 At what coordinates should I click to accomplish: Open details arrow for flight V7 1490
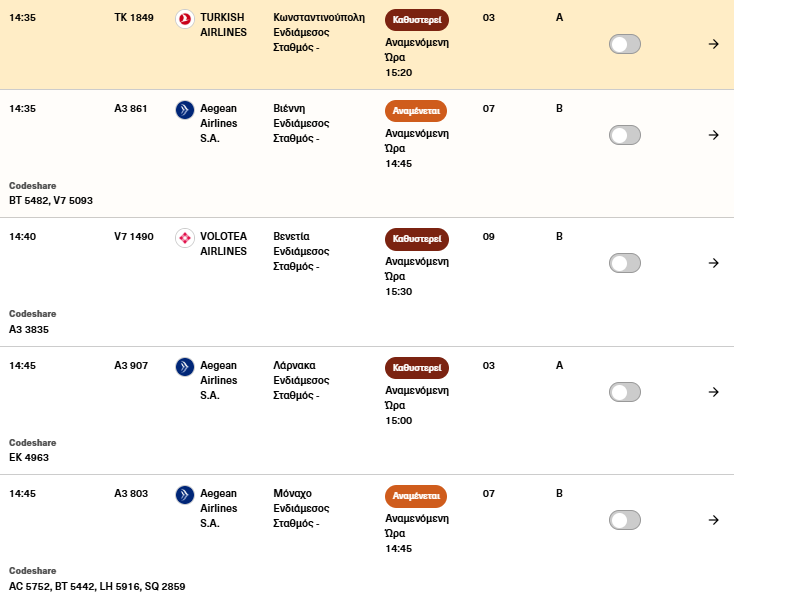pyautogui.click(x=713, y=263)
